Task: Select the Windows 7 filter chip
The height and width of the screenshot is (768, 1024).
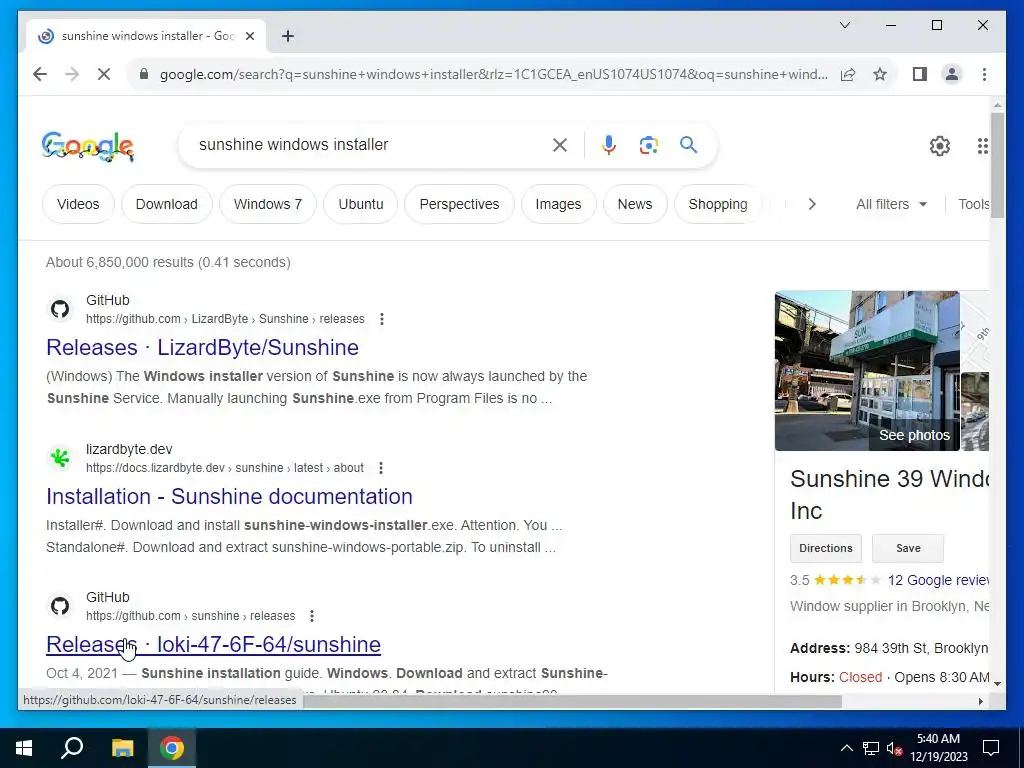Action: point(268,204)
